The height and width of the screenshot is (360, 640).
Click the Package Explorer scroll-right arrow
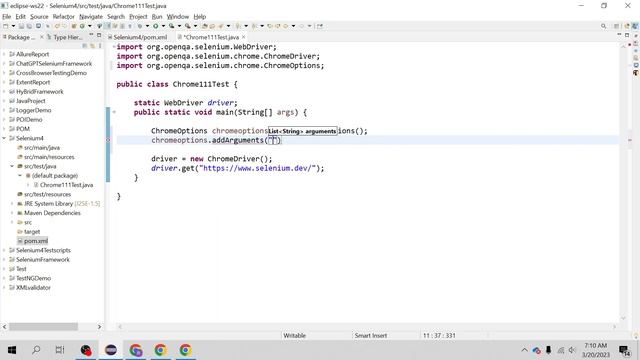[99, 327]
